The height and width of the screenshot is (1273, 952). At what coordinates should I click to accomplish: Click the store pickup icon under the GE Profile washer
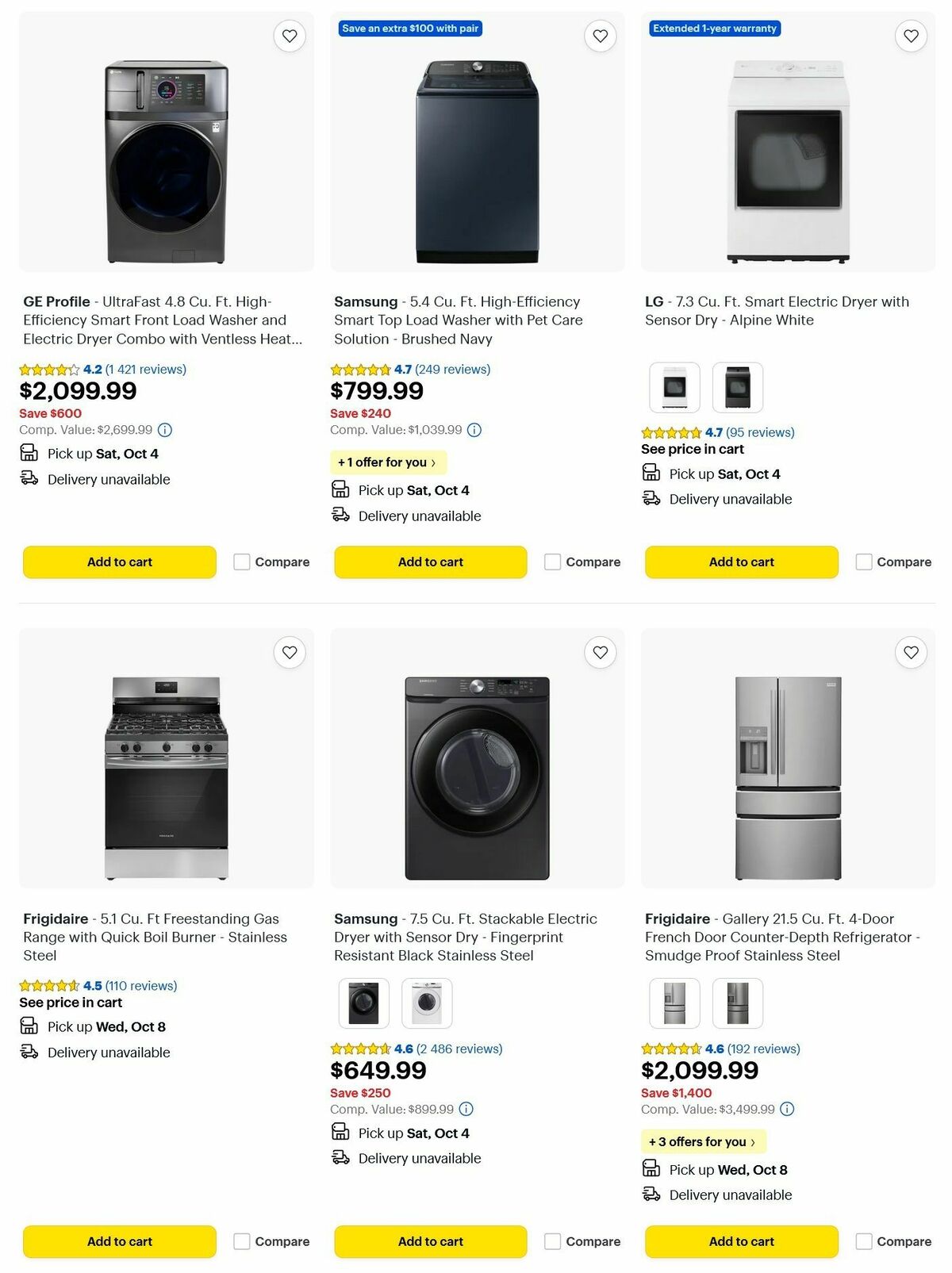pyautogui.click(x=29, y=453)
